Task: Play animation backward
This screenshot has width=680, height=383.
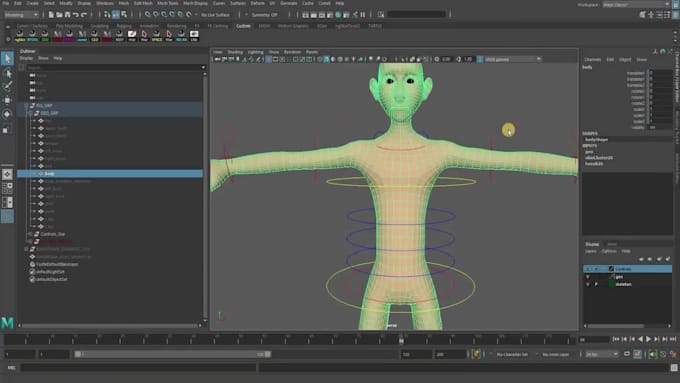Action: (x=641, y=339)
